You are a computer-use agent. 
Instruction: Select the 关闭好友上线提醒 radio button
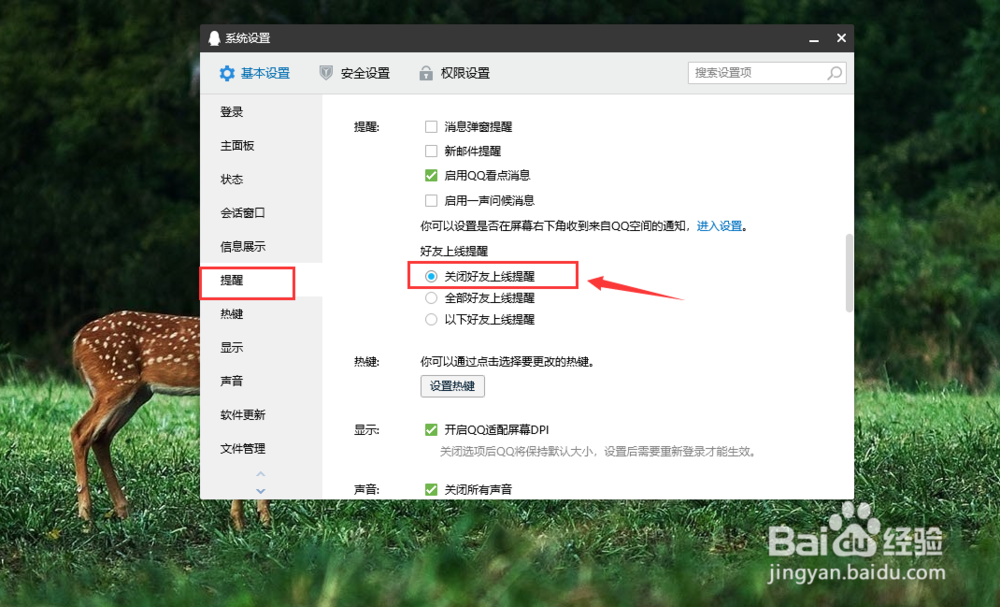[431, 277]
